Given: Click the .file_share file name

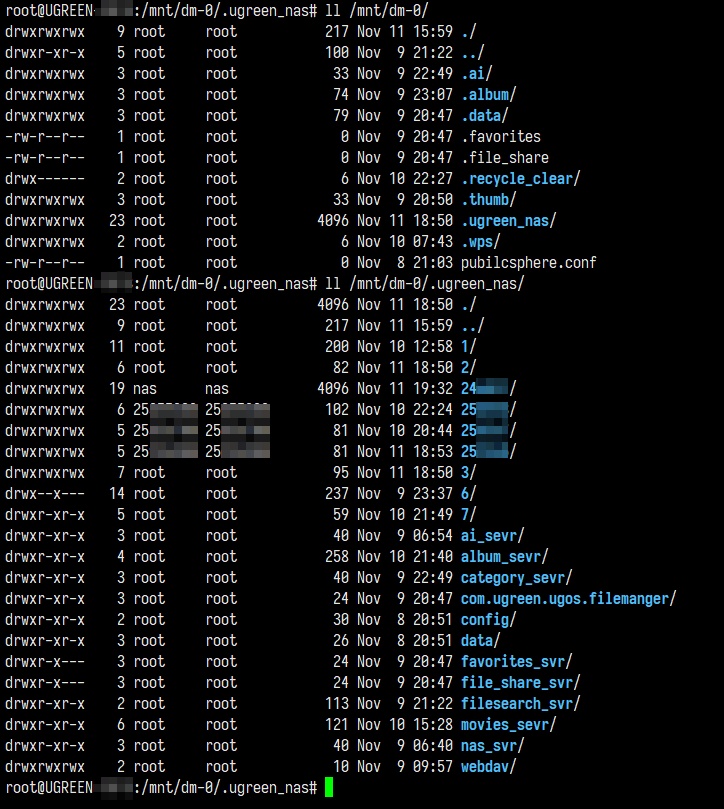Looking at the screenshot, I should pyautogui.click(x=504, y=158).
